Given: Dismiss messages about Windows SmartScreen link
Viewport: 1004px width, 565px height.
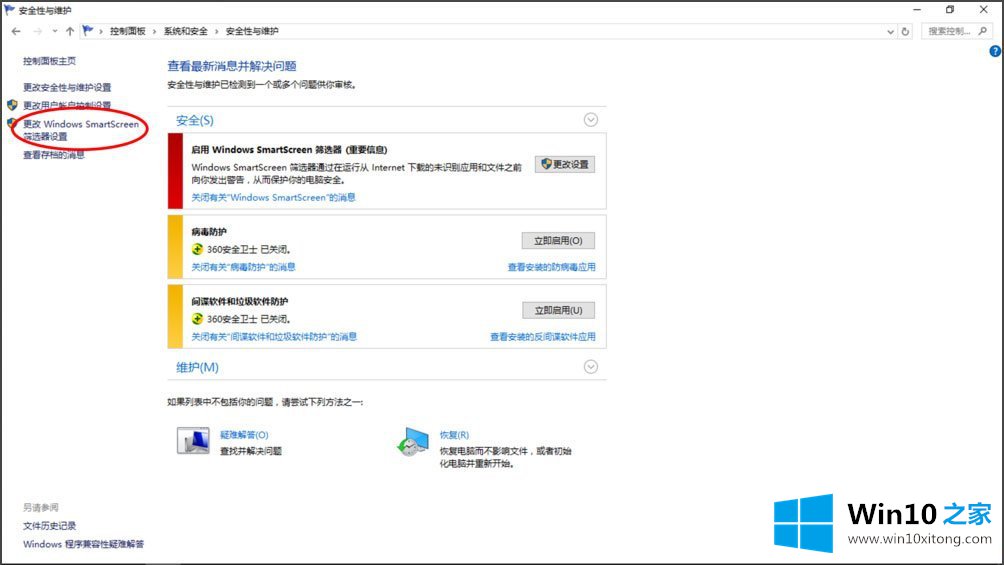Looking at the screenshot, I should point(273,197).
